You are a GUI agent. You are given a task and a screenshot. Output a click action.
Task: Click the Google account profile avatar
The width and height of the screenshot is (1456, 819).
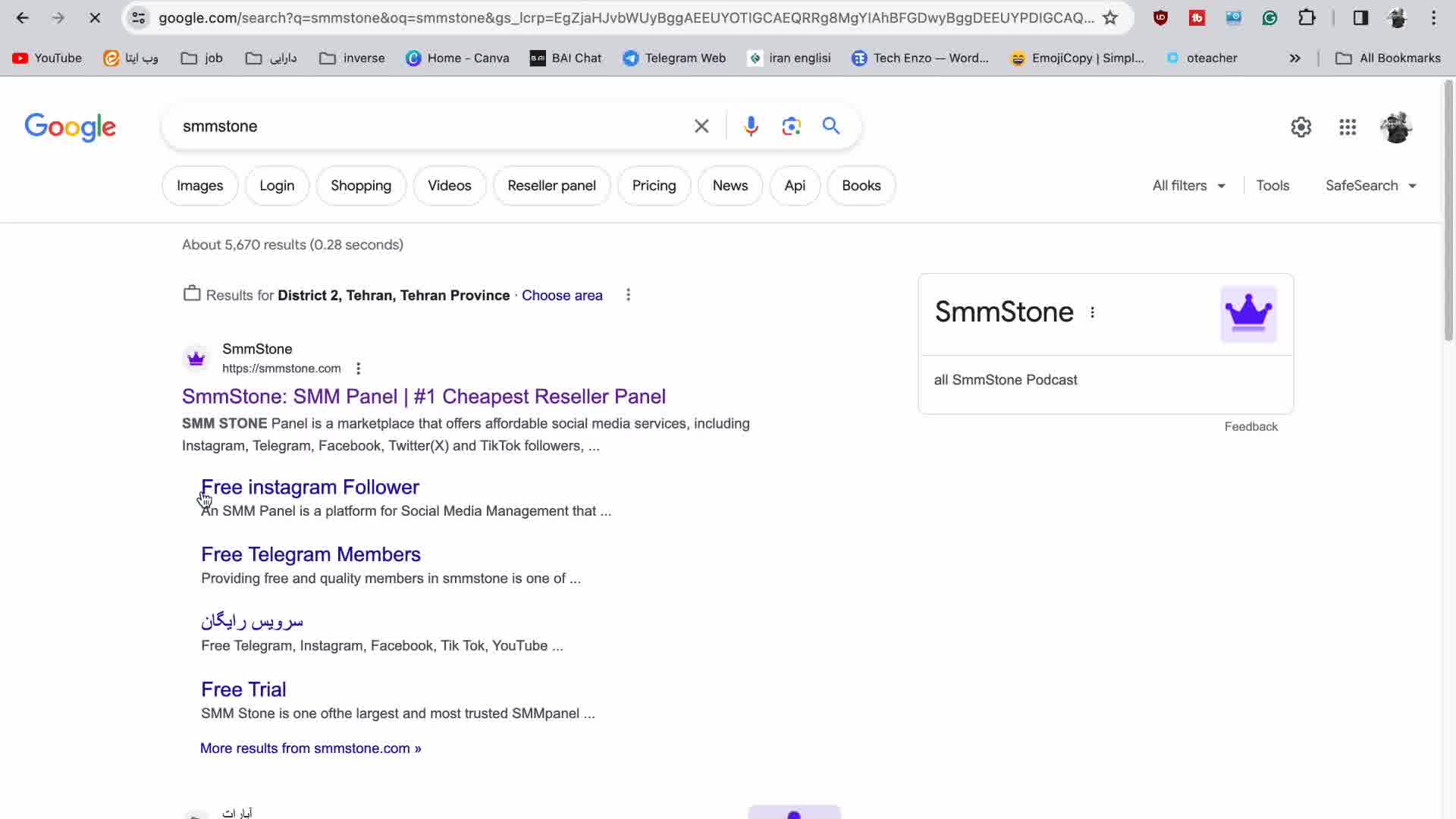pos(1396,127)
